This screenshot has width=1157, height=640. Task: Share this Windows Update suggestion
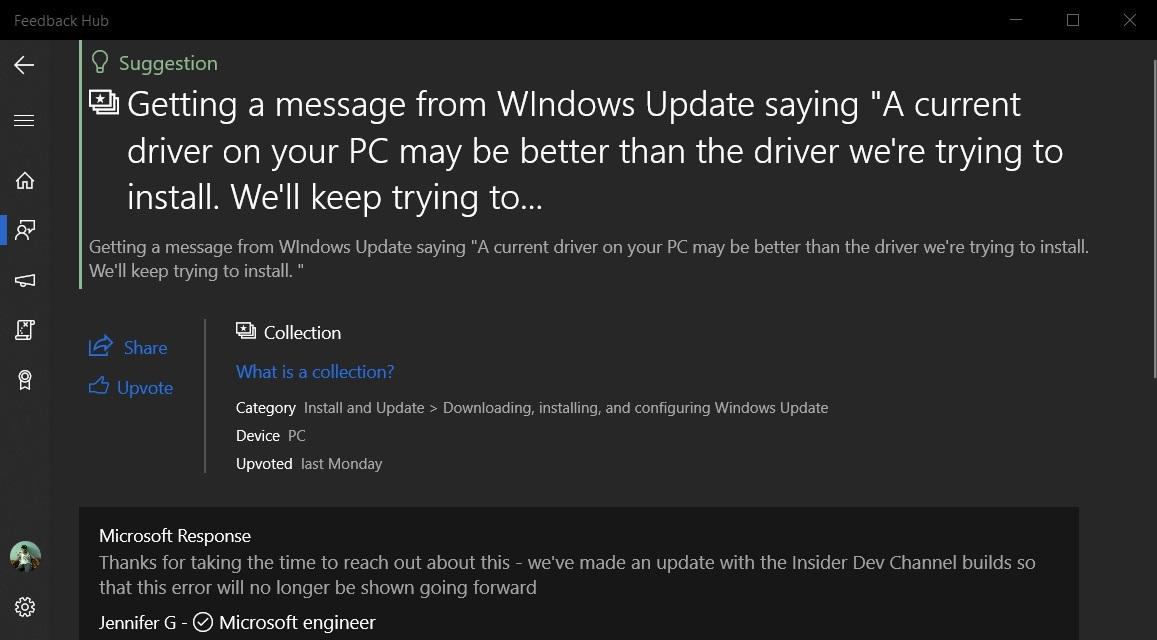[128, 346]
